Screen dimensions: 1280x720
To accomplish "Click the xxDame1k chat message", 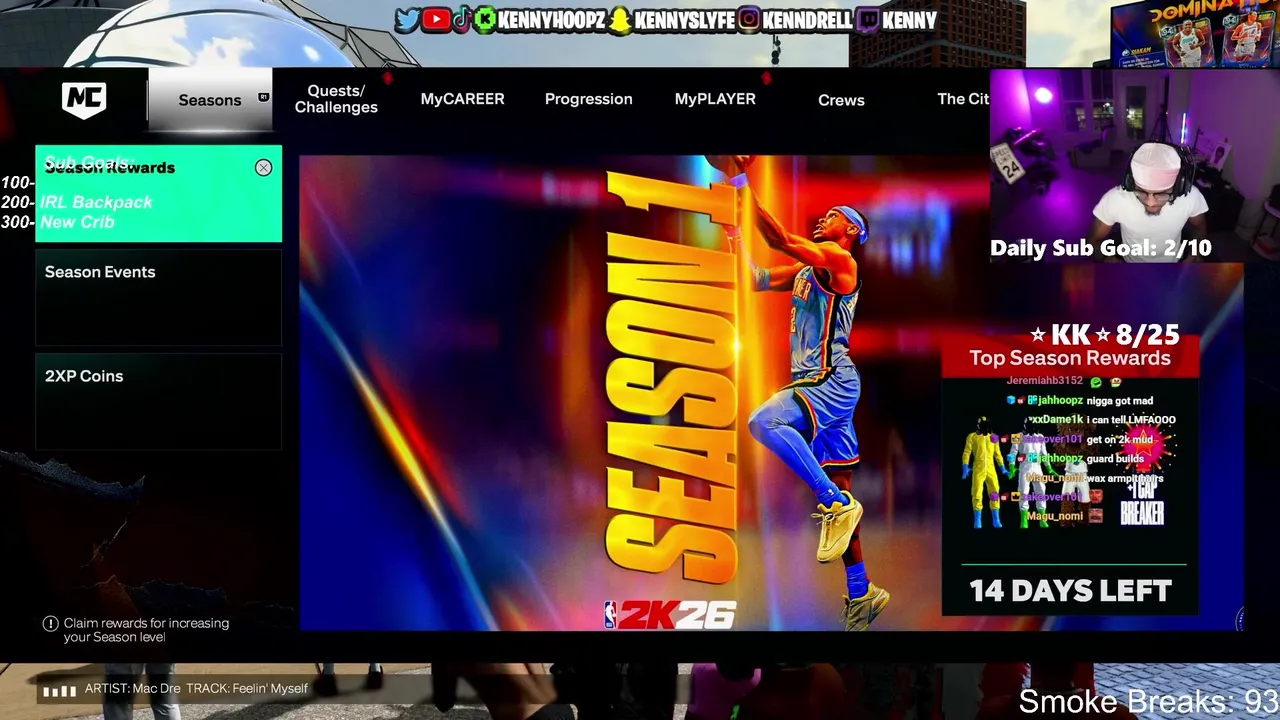I will (1102, 420).
